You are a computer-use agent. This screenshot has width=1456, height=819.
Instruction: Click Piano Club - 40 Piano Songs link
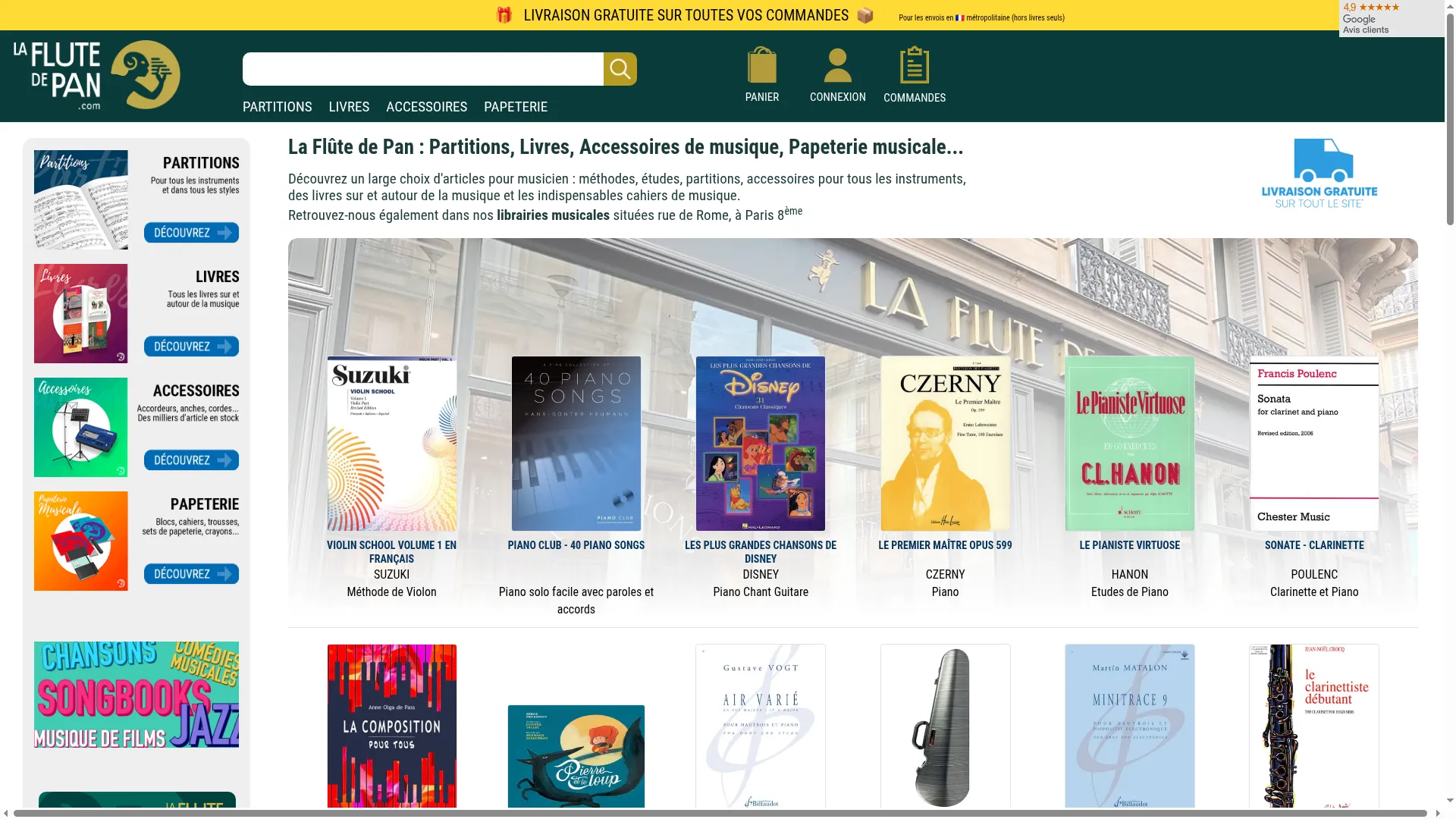pyautogui.click(x=576, y=545)
